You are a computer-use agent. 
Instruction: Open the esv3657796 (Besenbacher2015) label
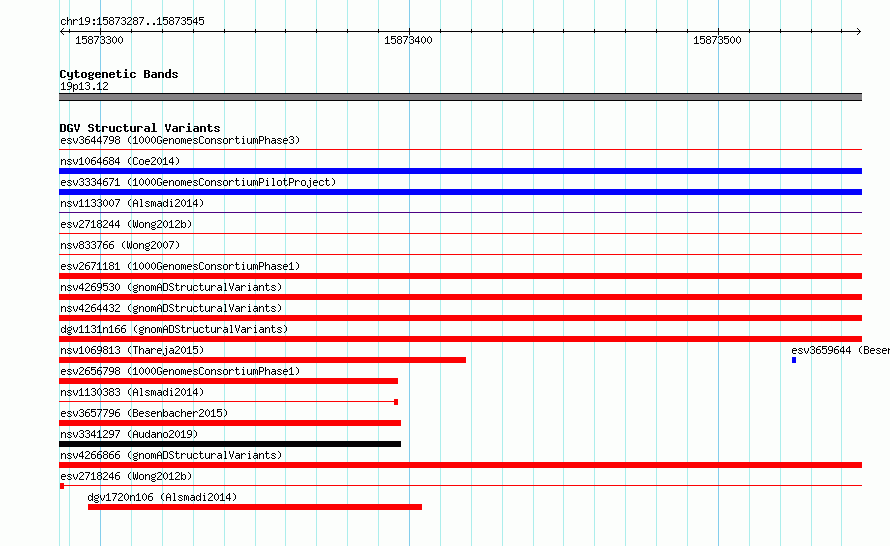pos(144,413)
